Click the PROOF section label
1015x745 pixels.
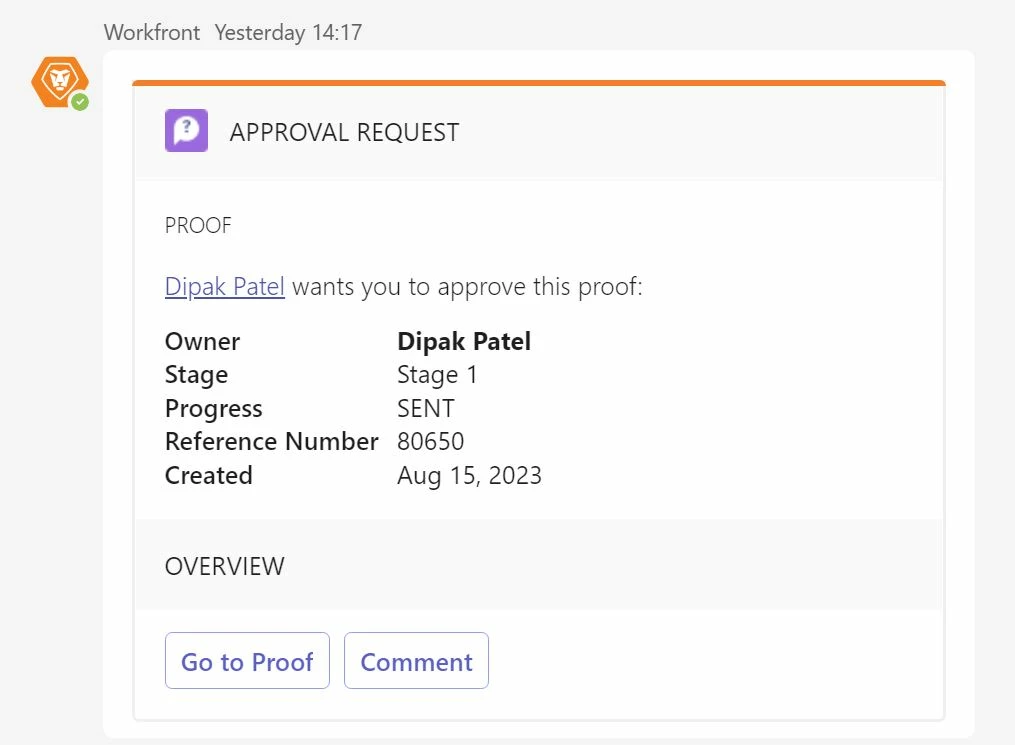198,225
